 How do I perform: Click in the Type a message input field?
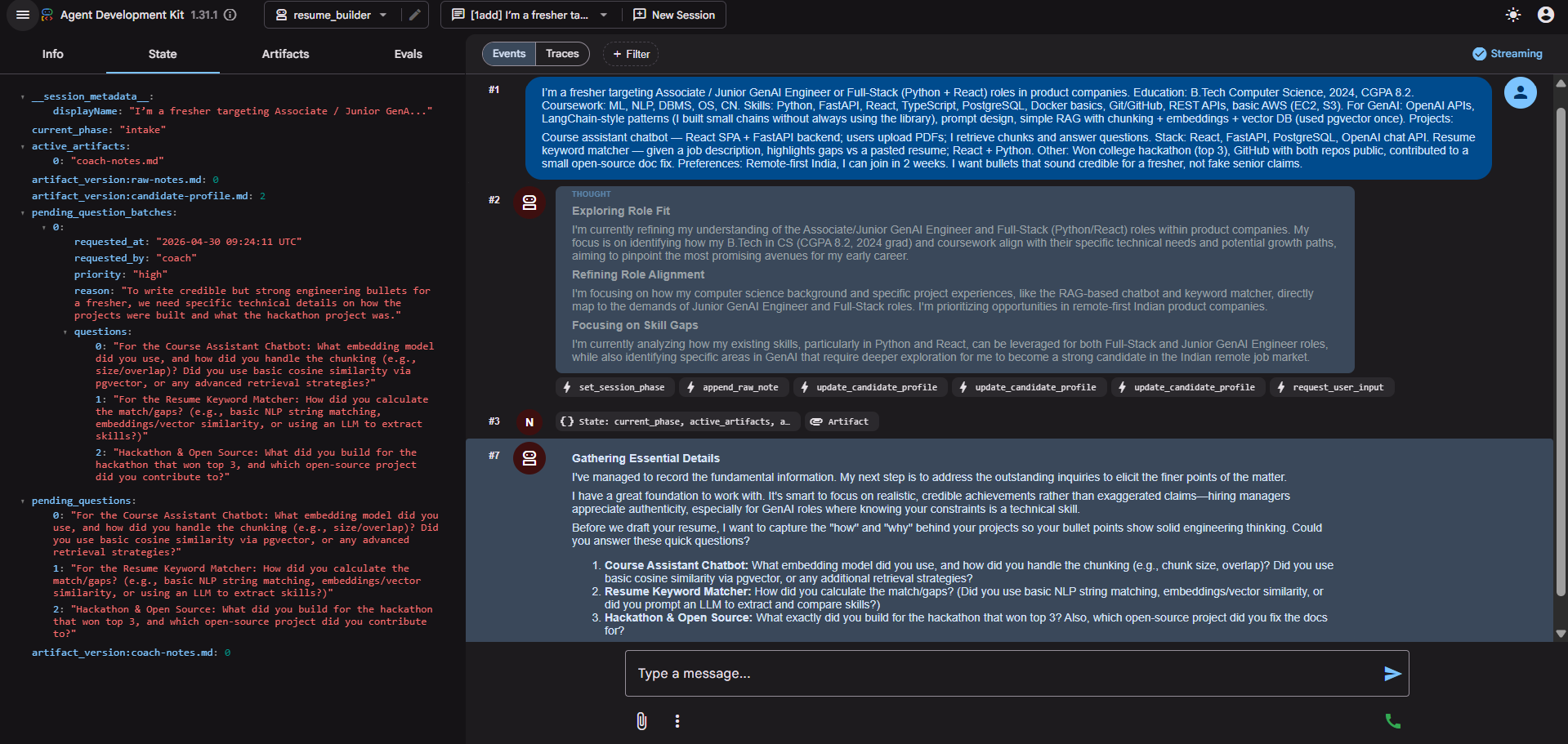[x=1005, y=674]
